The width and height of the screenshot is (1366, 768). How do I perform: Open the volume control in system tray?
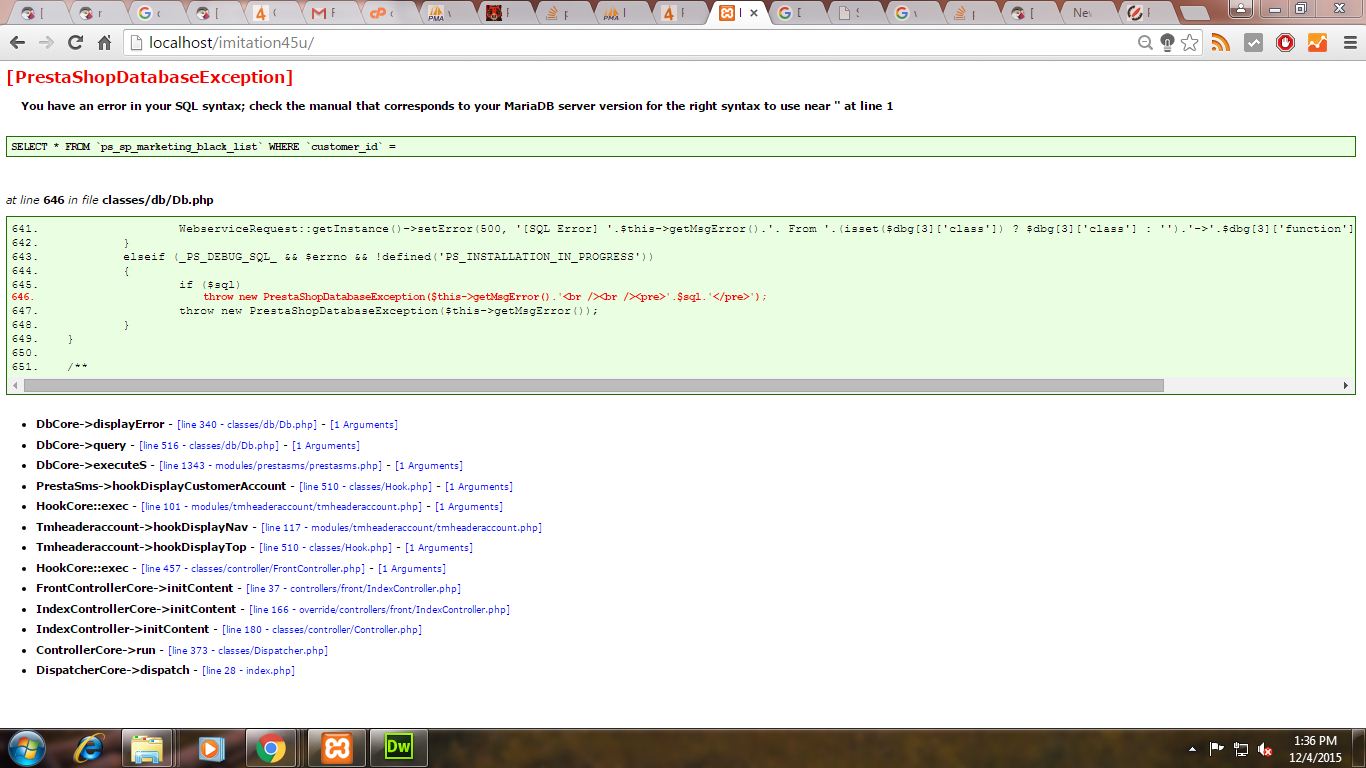[x=1265, y=749]
